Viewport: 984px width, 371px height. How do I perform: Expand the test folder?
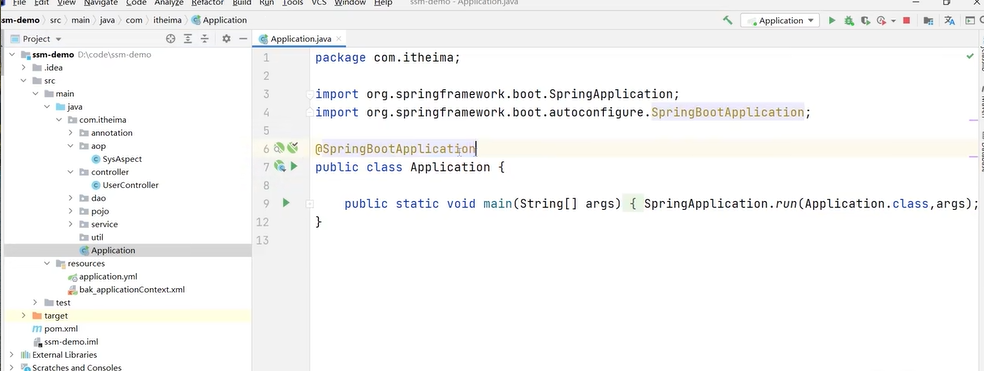coord(35,303)
